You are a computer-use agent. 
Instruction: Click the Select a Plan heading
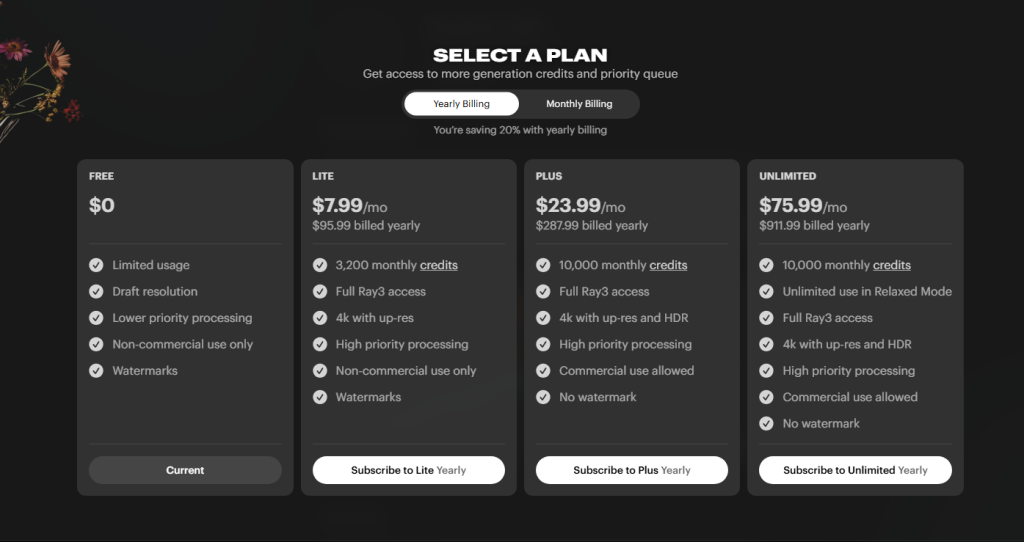coord(520,56)
